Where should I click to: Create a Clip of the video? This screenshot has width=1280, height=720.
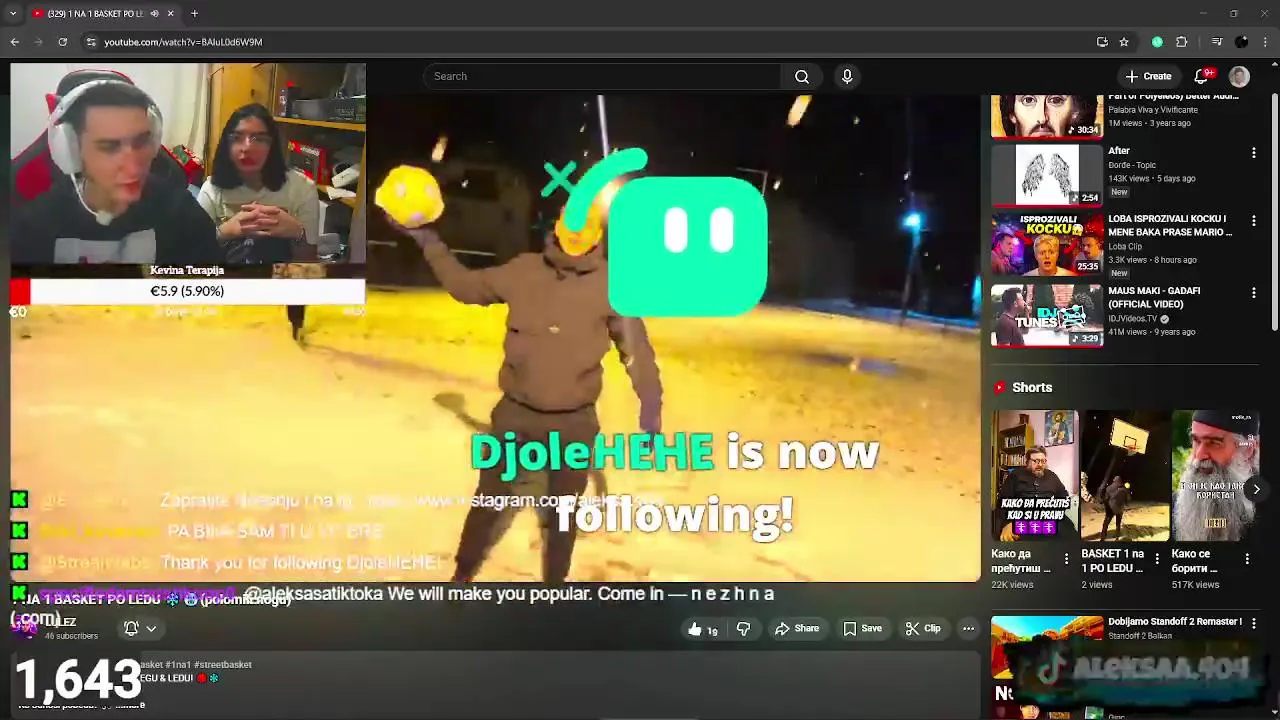(923, 629)
